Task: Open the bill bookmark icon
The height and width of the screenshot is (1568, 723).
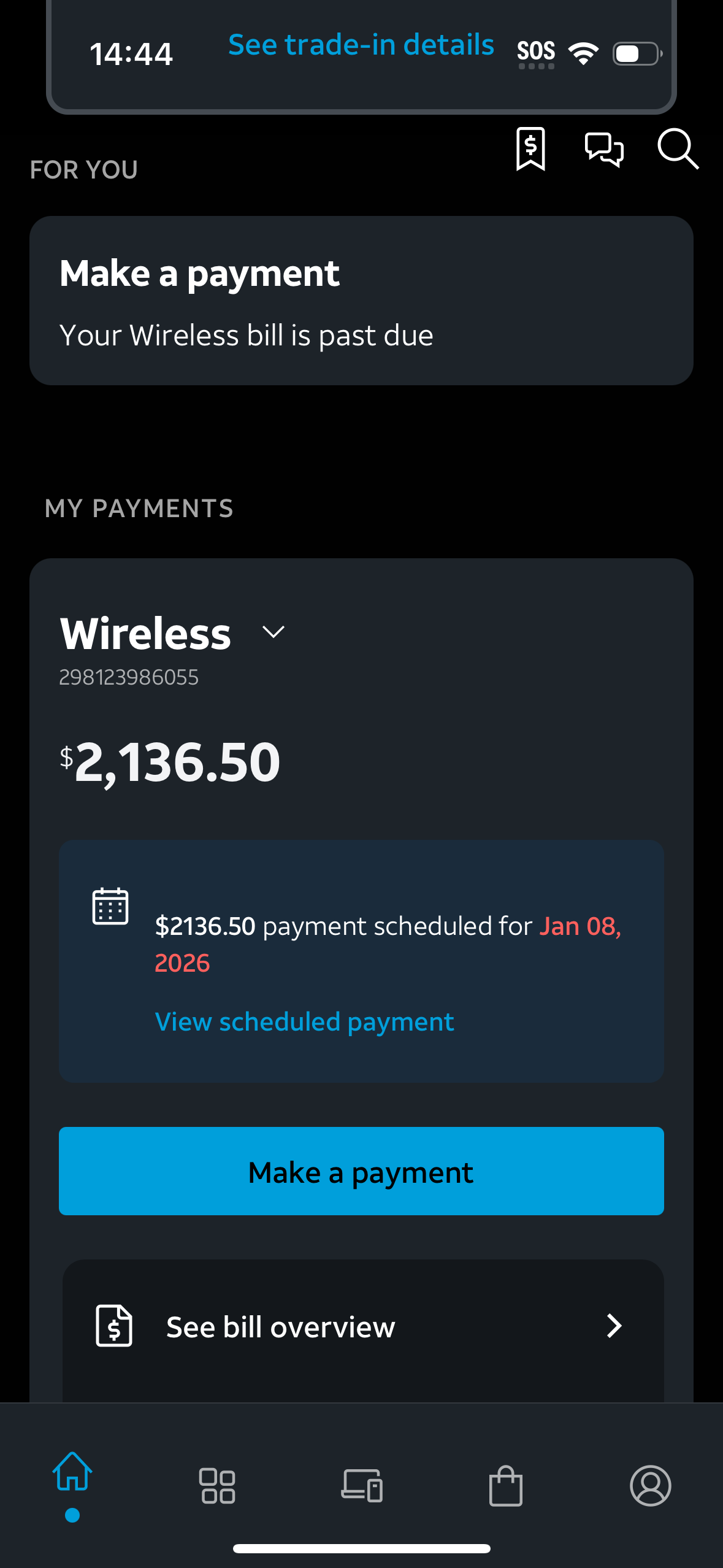Action: tap(530, 148)
